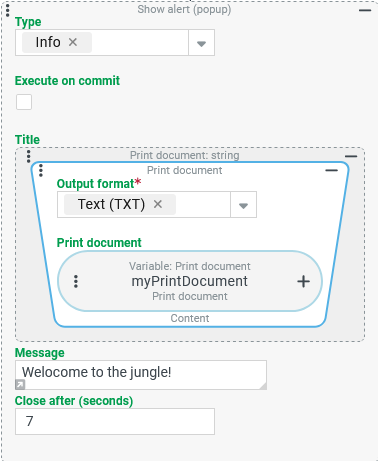Toggle the Execute on commit checkbox
The image size is (378, 461).
[x=24, y=102]
